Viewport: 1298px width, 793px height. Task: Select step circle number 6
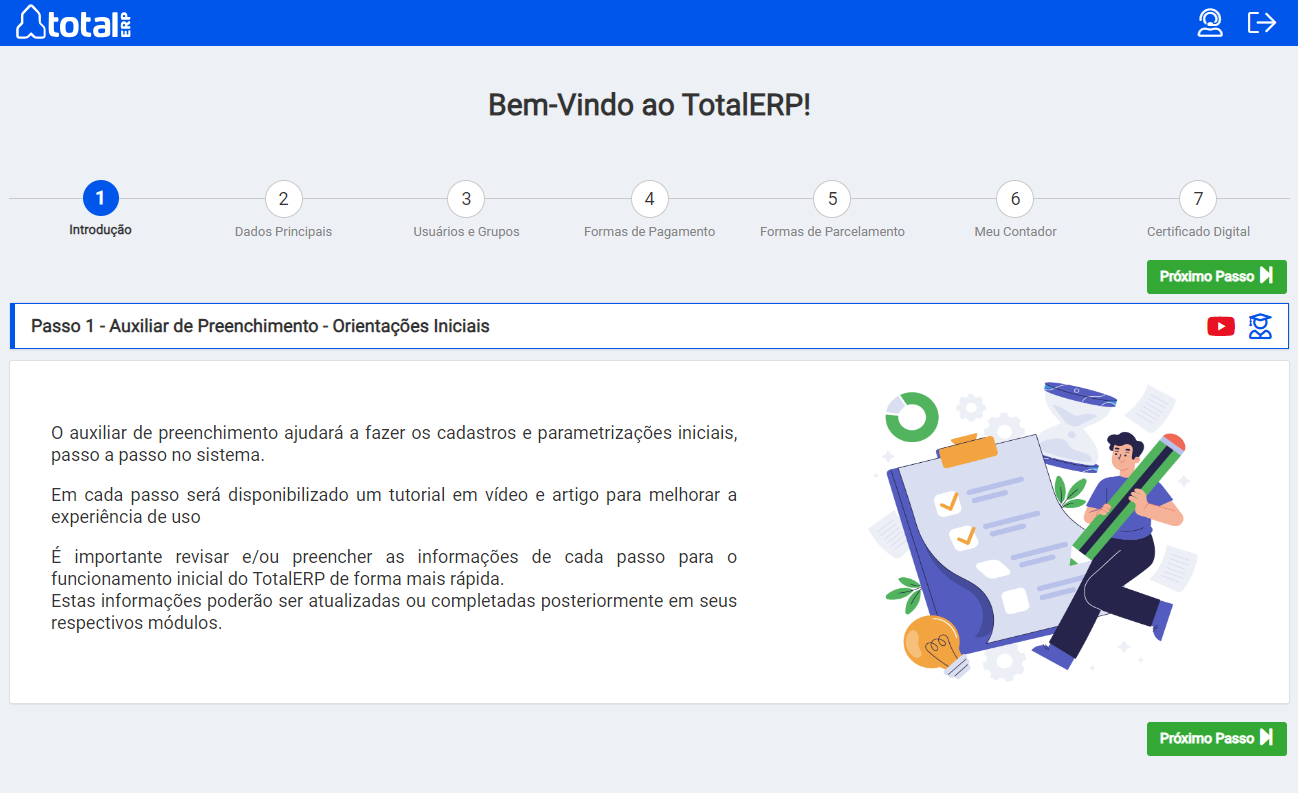[1015, 199]
